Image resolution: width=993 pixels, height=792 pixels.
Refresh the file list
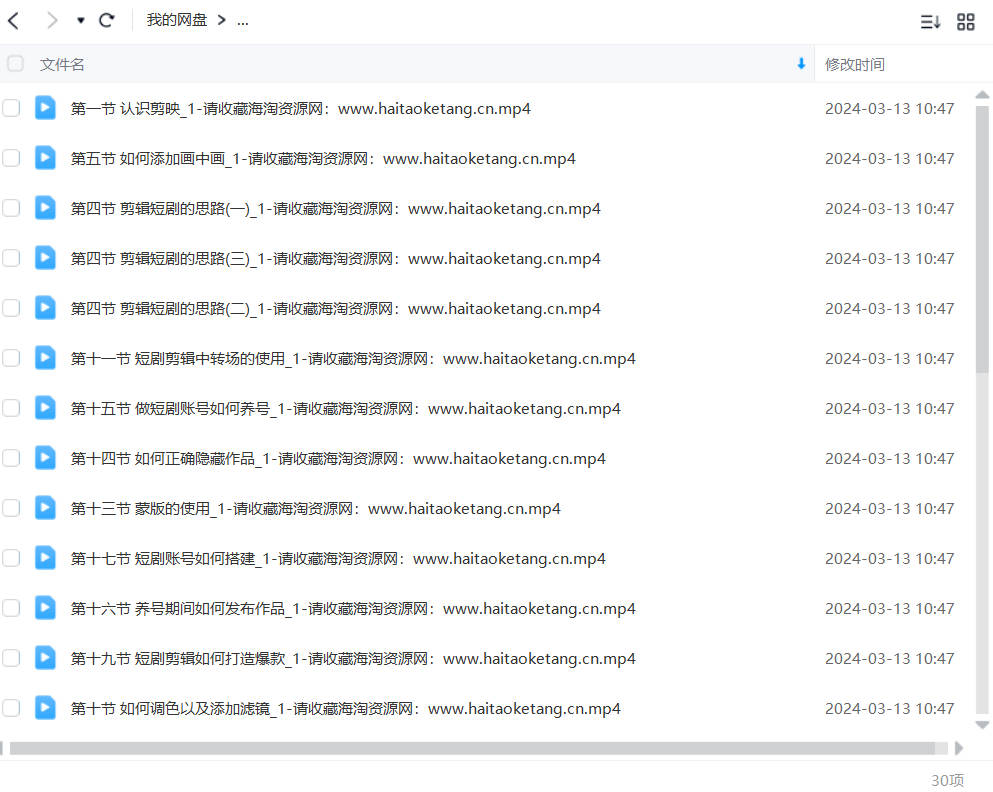(x=106, y=21)
